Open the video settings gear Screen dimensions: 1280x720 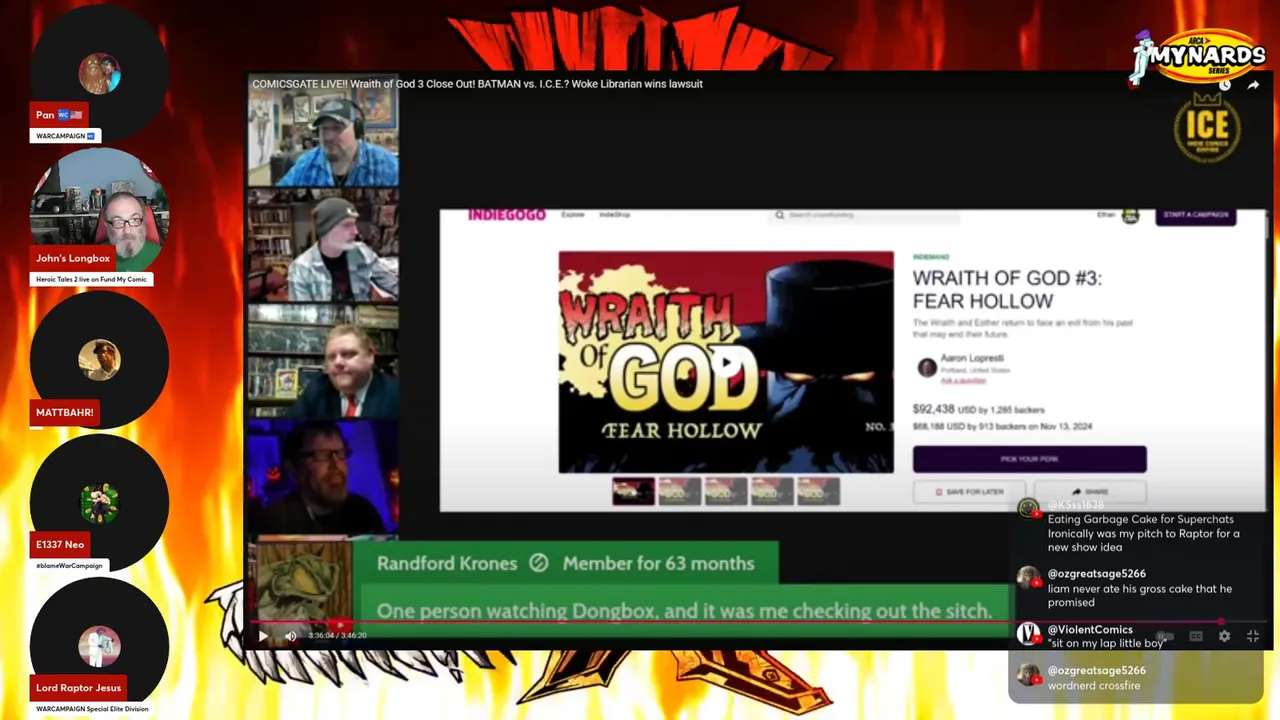(x=1224, y=636)
